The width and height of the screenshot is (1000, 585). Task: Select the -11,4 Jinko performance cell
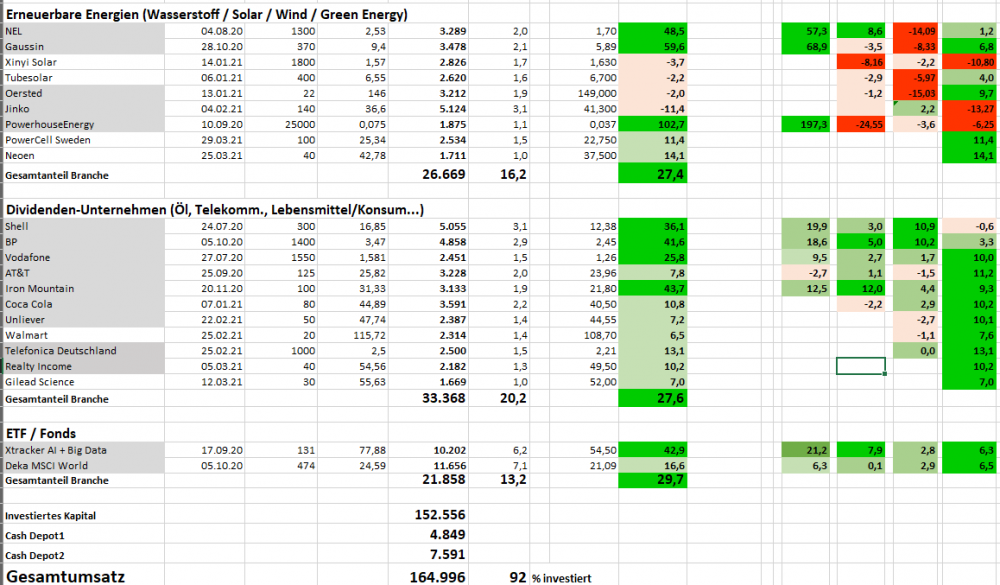[x=652, y=109]
